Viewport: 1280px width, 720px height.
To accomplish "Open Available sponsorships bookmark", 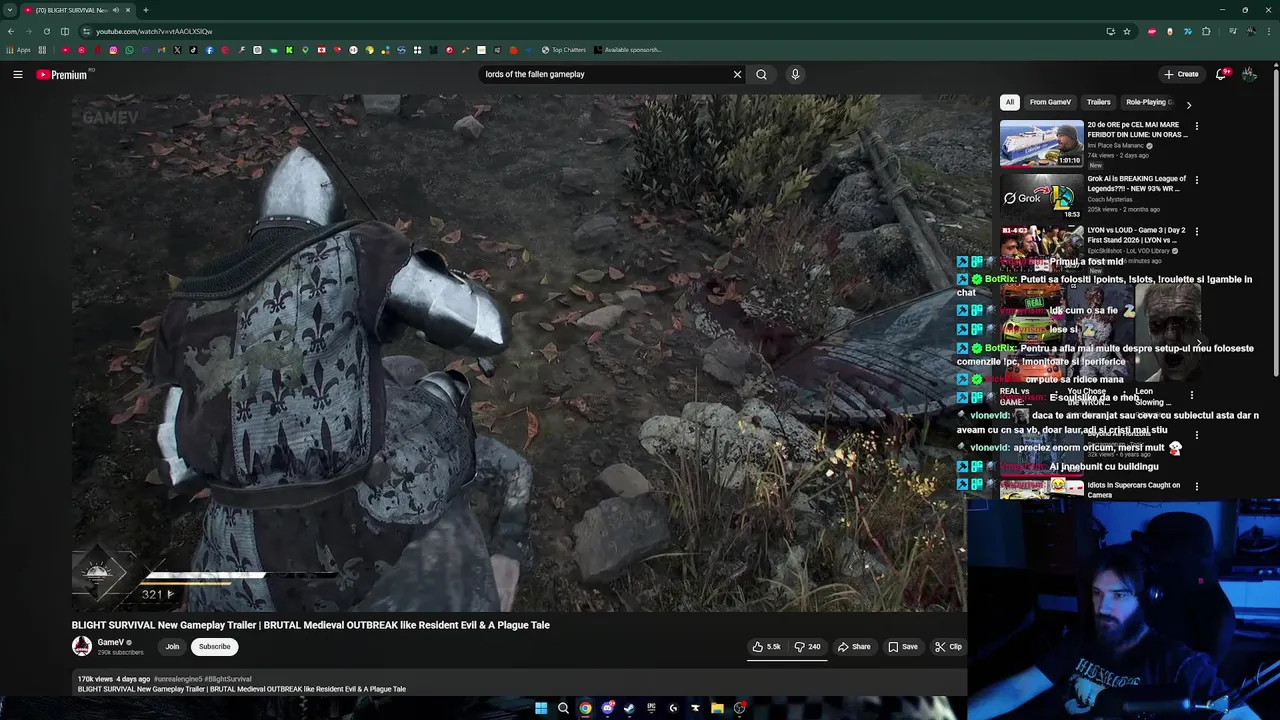I will 627,50.
